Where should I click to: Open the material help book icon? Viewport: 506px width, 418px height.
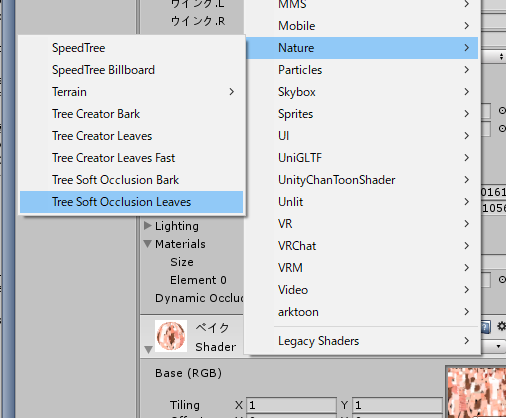(486, 327)
